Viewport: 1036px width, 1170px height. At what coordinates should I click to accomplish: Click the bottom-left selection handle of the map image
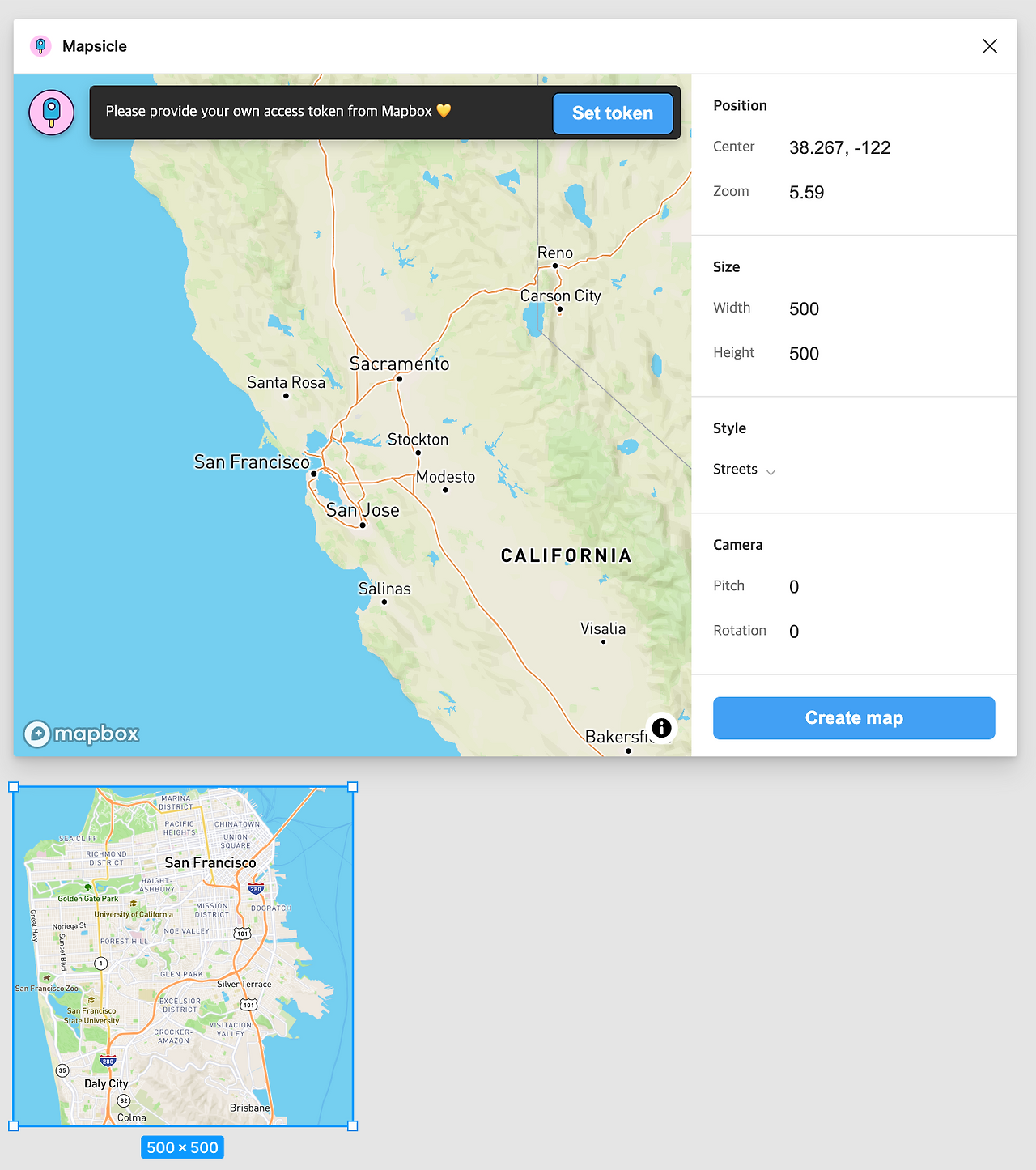point(13,1125)
